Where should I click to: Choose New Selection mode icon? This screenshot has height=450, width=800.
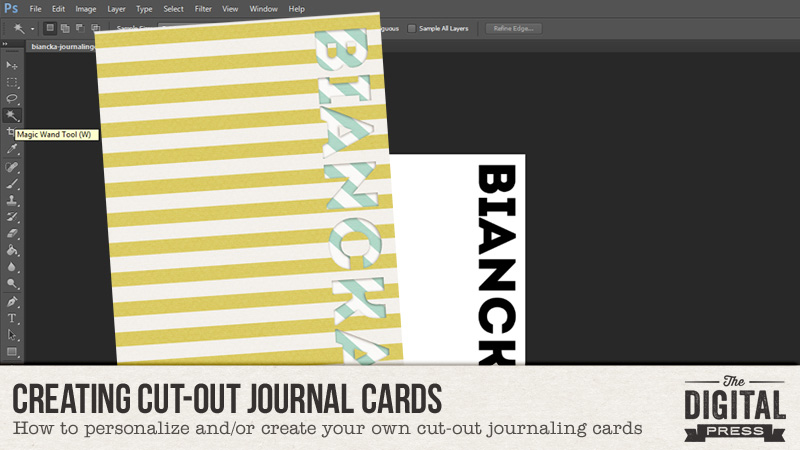49,28
